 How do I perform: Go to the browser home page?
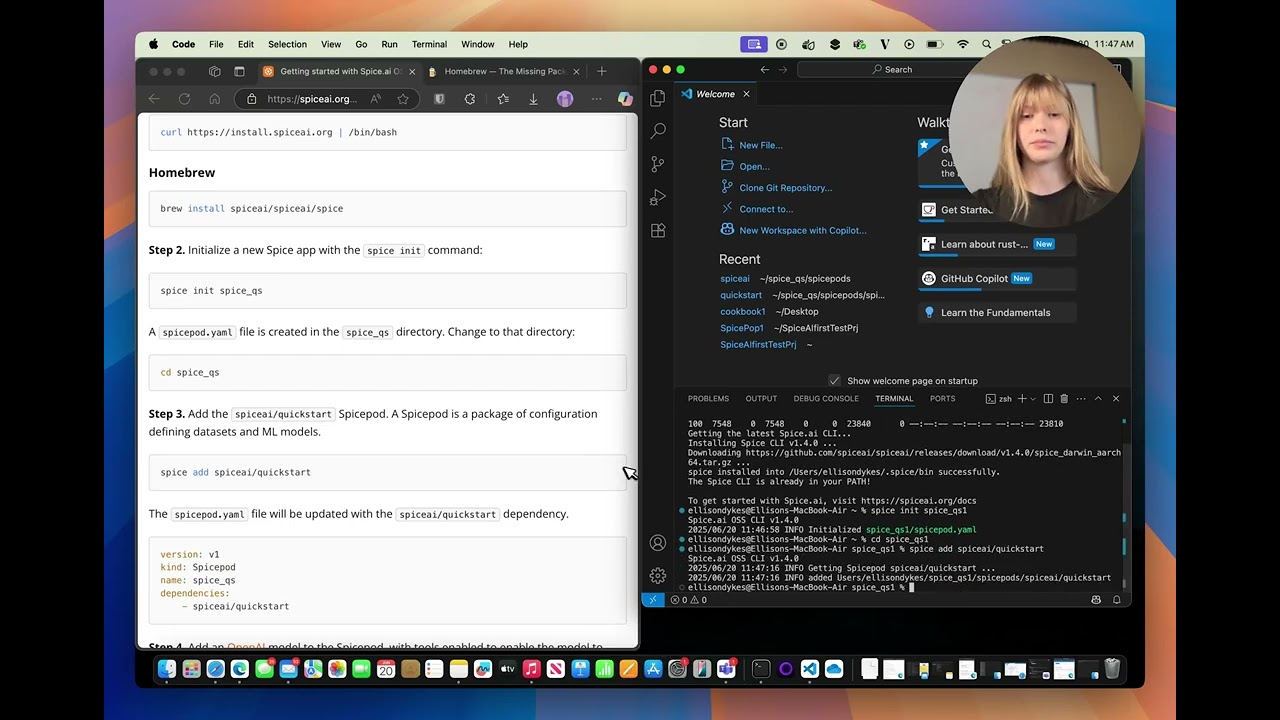coord(214,99)
